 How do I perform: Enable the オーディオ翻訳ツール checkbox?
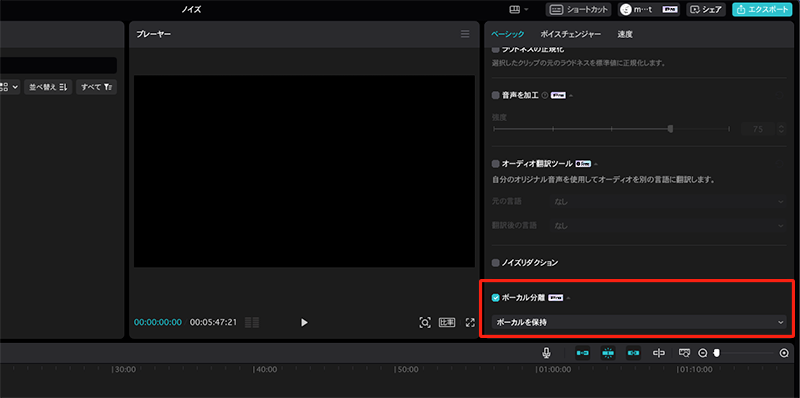point(495,164)
